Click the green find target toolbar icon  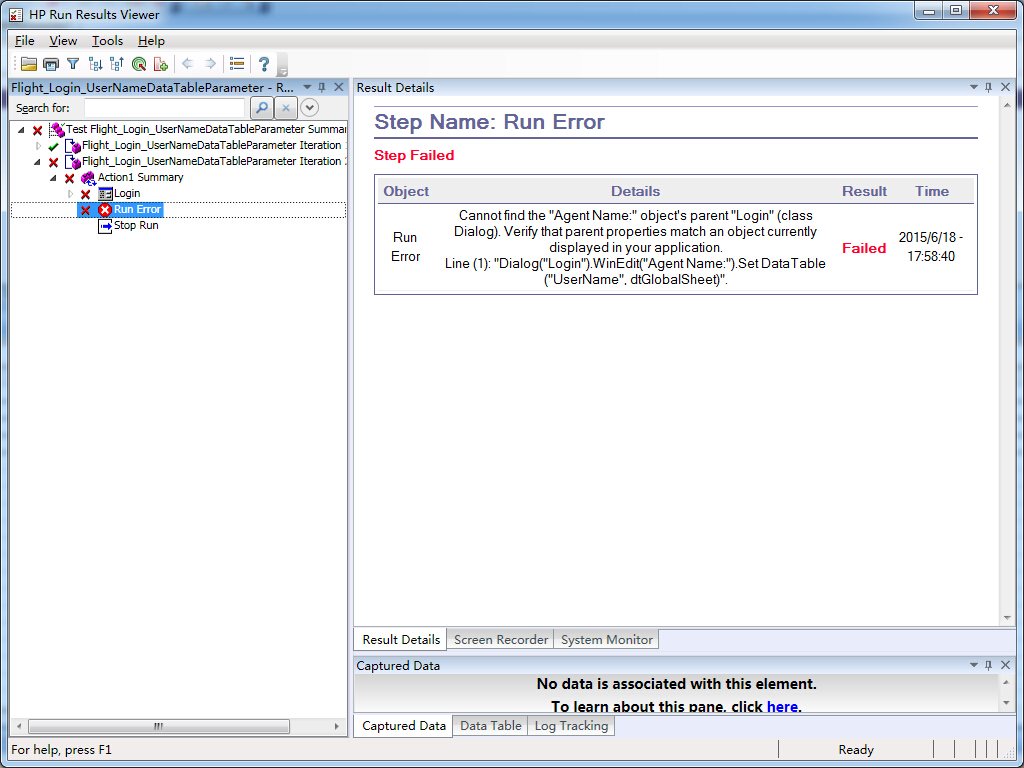139,64
